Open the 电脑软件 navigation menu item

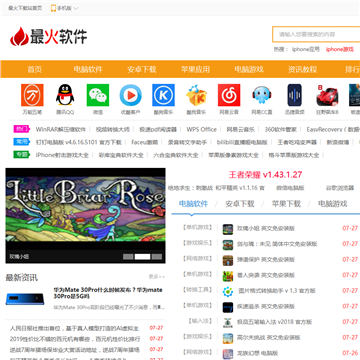88,69
